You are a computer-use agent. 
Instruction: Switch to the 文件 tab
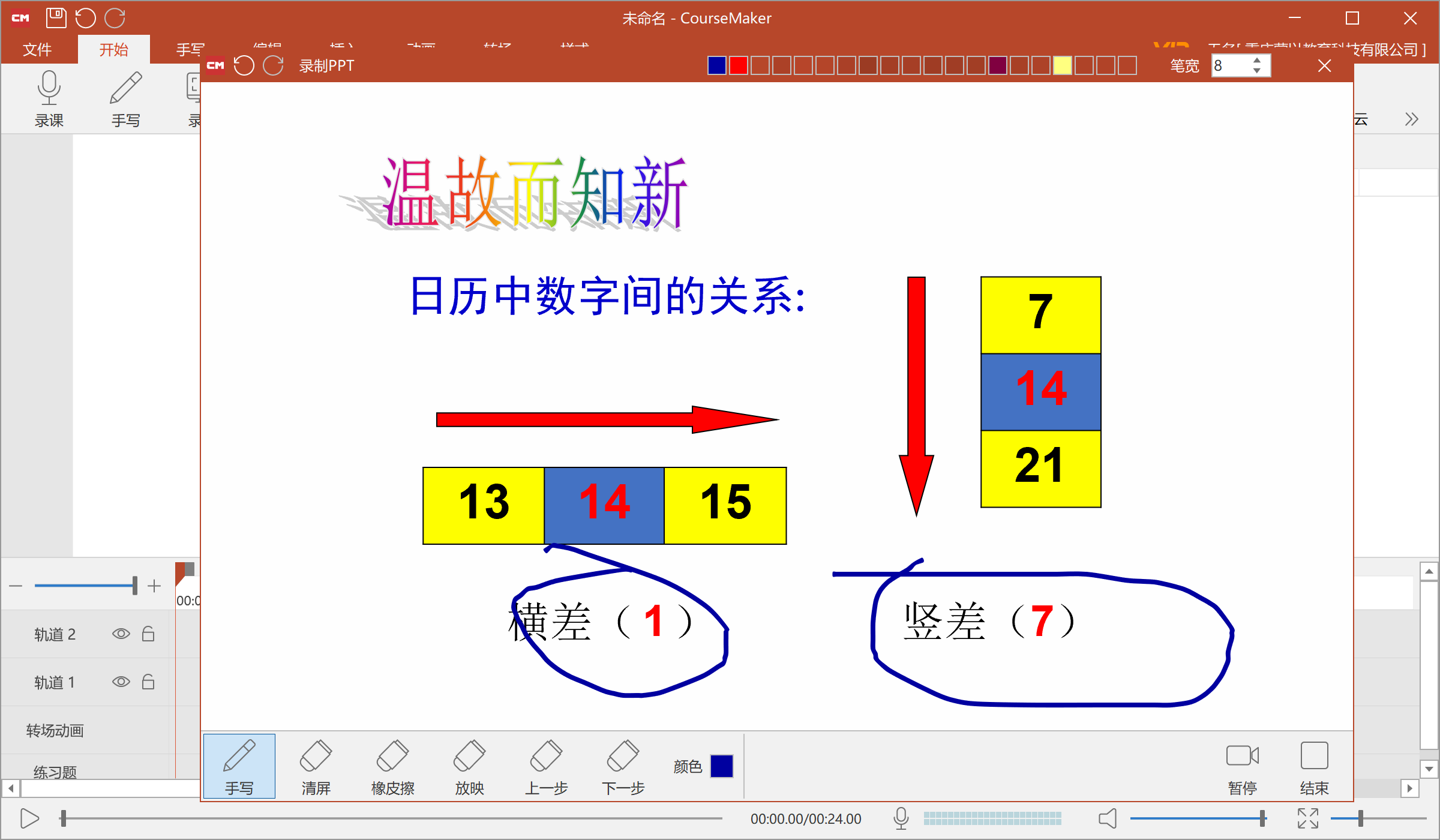38,49
